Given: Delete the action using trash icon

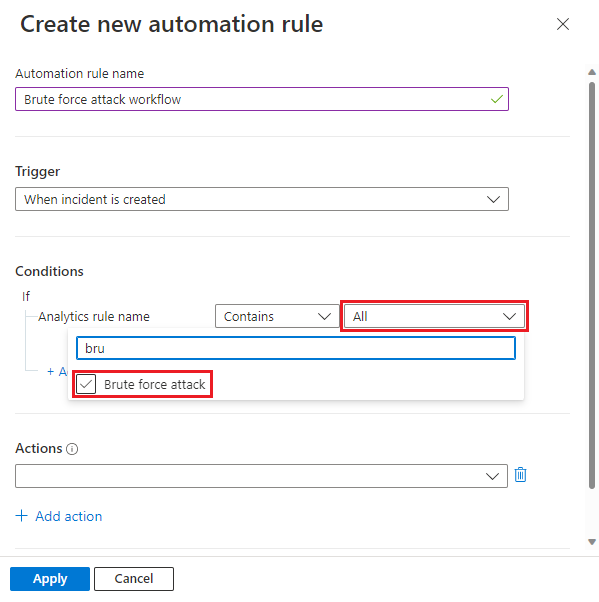Looking at the screenshot, I should pyautogui.click(x=520, y=475).
